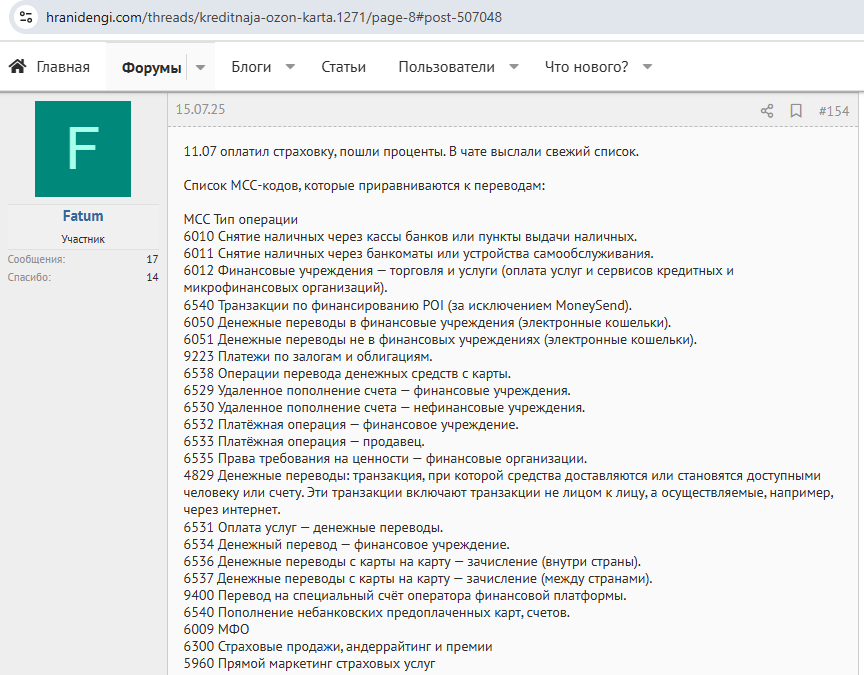Share post #154 using the share icon
The image size is (864, 675).
pos(767,111)
